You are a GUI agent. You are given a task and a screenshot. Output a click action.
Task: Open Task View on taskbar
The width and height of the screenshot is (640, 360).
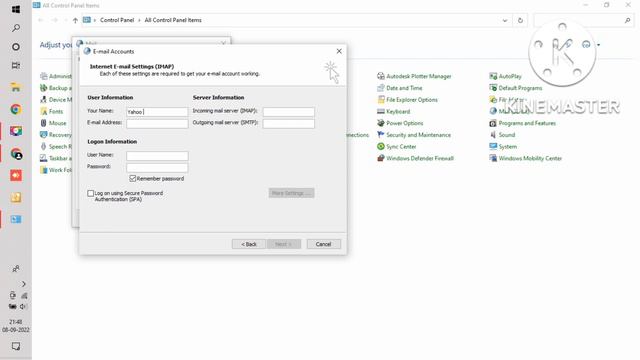(16, 65)
